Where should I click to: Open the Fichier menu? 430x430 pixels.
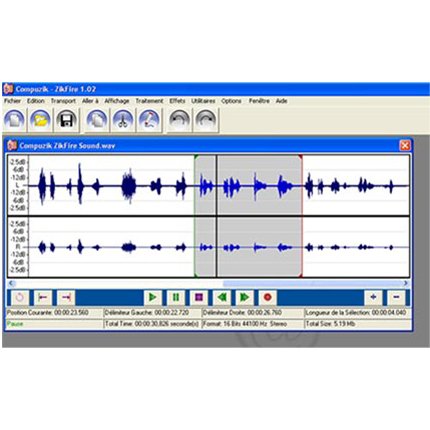coord(12,101)
